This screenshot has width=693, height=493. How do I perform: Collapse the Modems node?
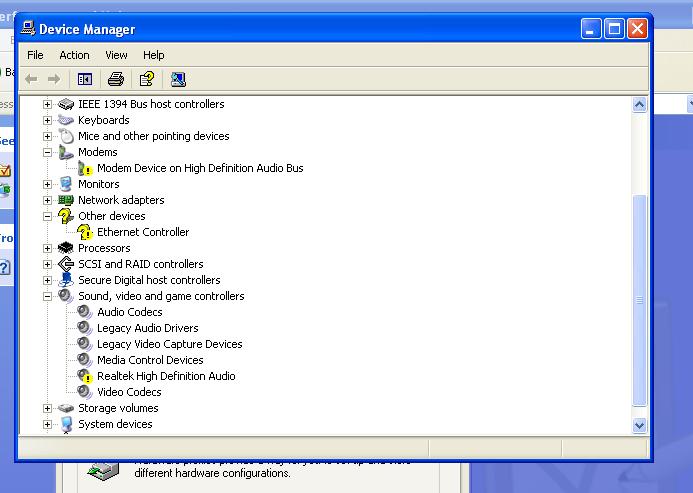point(47,153)
